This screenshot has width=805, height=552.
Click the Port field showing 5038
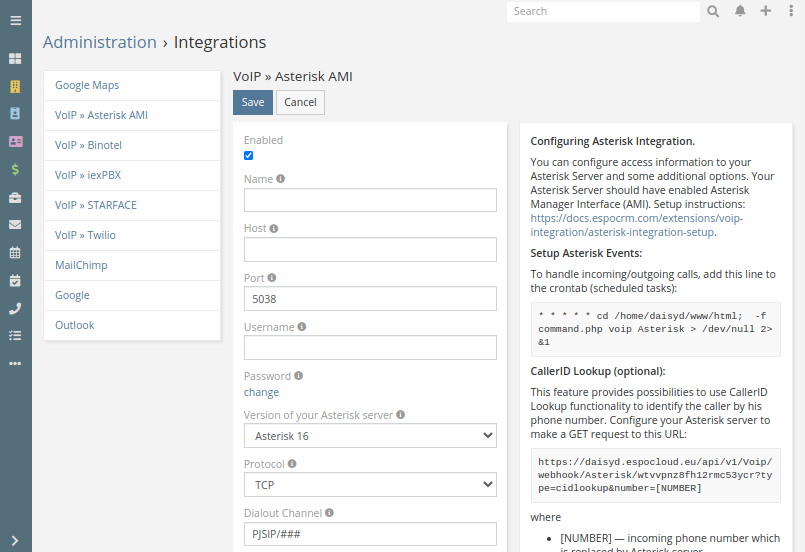pyautogui.click(x=370, y=299)
